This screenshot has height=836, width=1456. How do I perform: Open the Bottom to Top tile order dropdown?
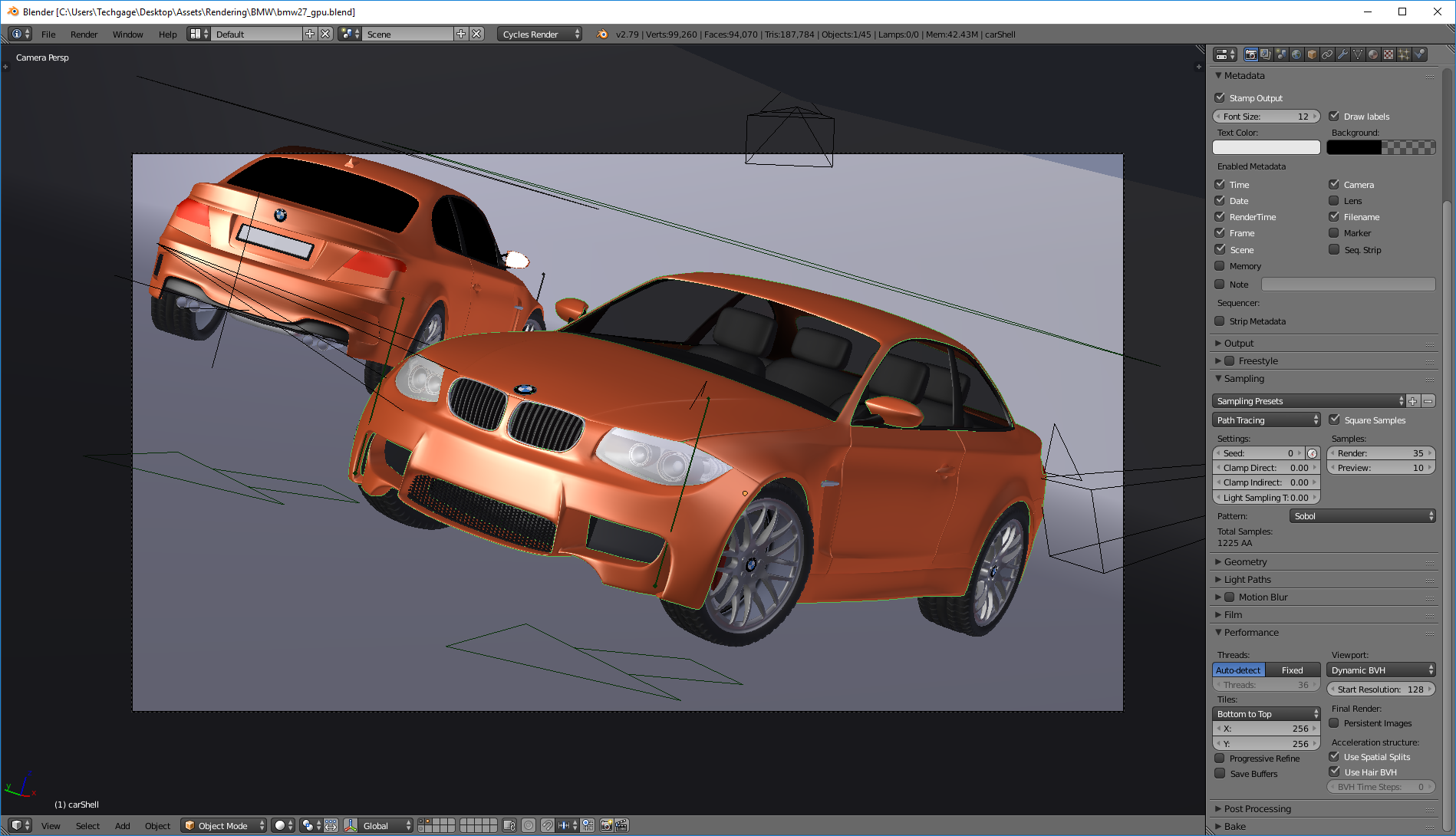coord(1267,714)
